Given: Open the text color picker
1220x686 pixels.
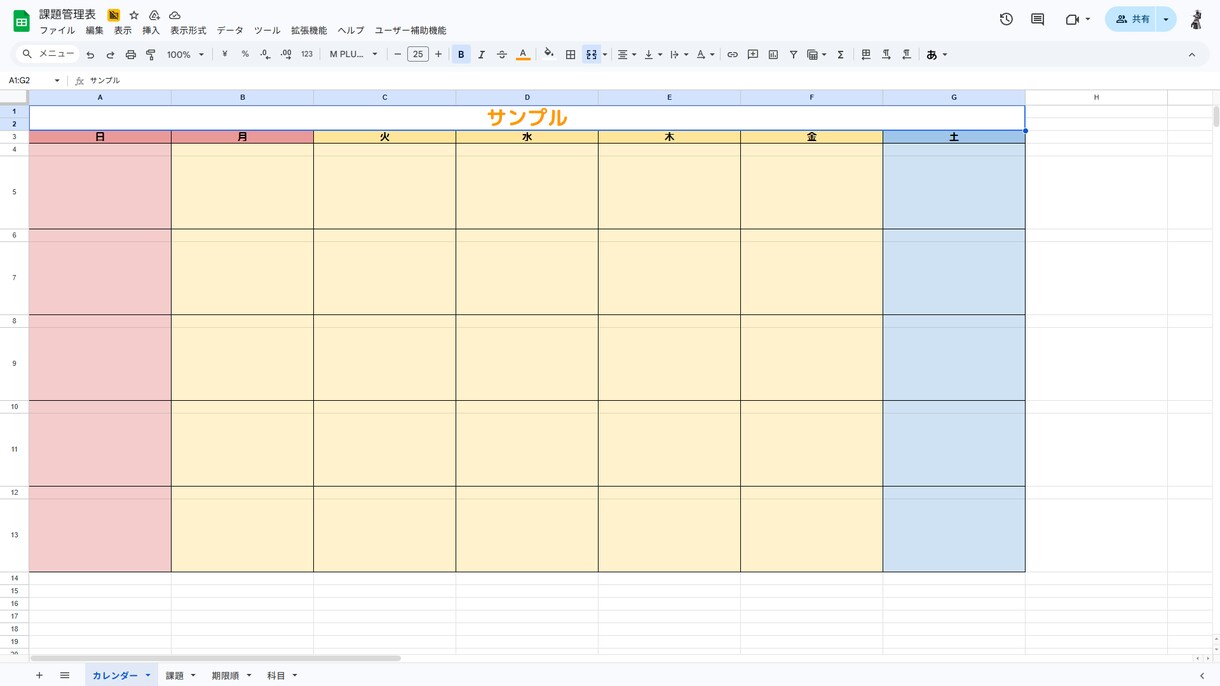Looking at the screenshot, I should [522, 55].
